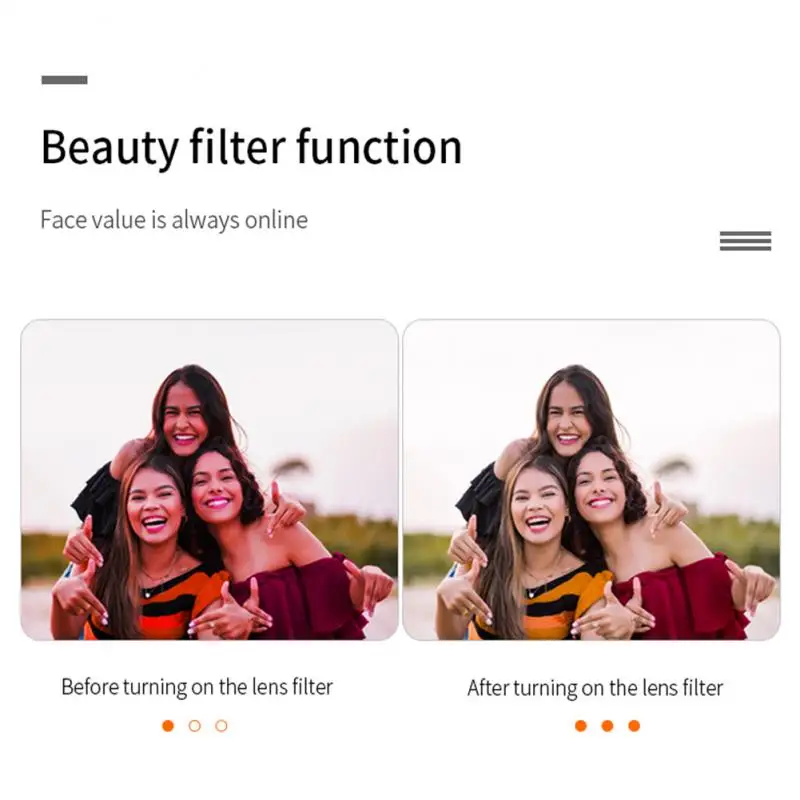Viewport: 800px width, 800px height.
Task: Open the three-line hamburger menu icon
Action: (745, 241)
